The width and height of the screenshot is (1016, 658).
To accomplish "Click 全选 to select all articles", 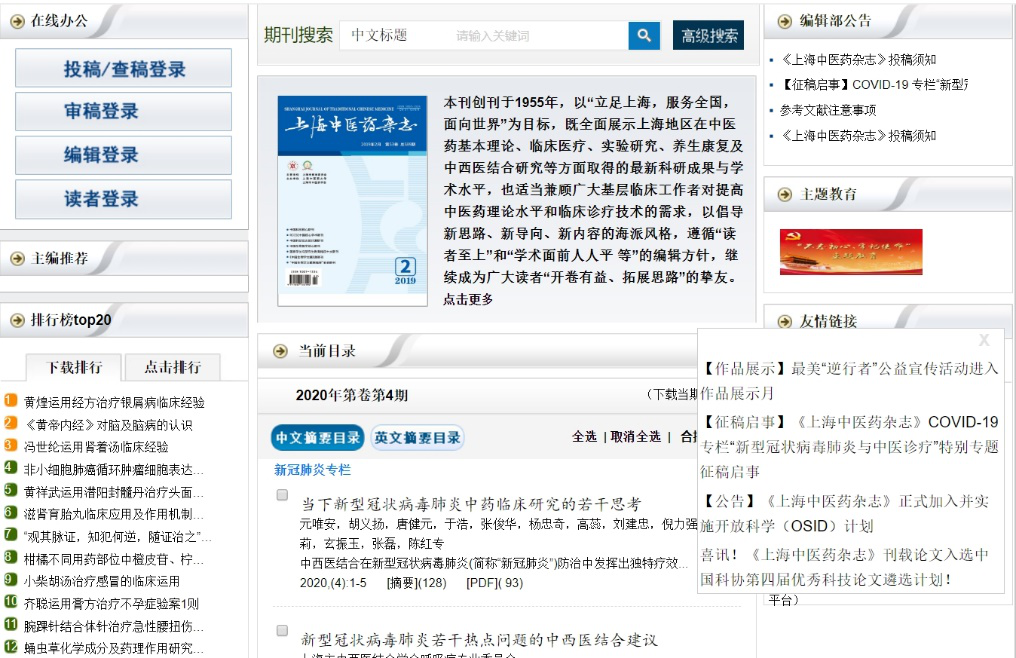I will tap(584, 437).
